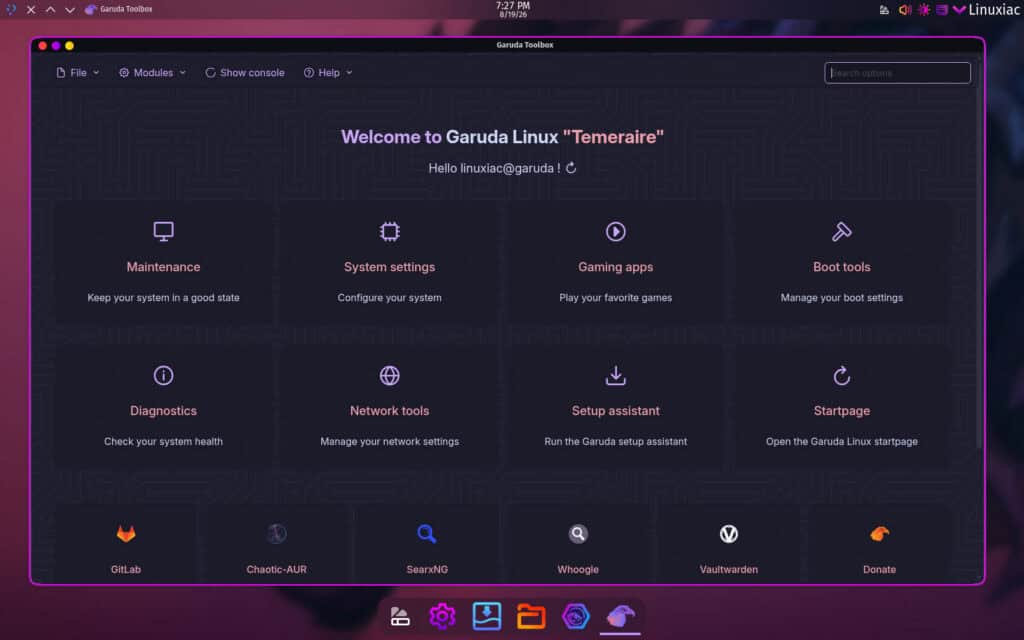Click 'Manage your boot settings' text
This screenshot has width=1024, height=640.
pos(841,298)
